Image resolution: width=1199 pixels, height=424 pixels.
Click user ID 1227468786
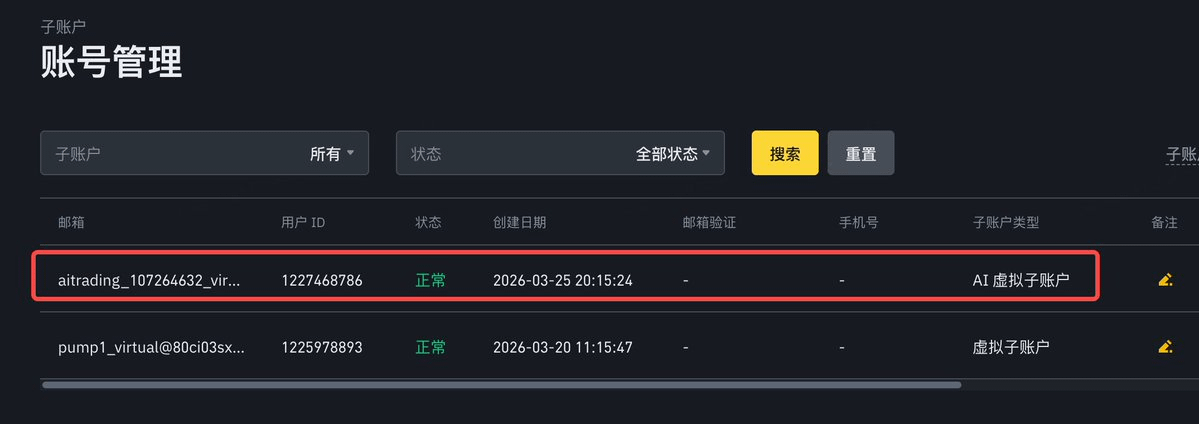[x=322, y=281]
